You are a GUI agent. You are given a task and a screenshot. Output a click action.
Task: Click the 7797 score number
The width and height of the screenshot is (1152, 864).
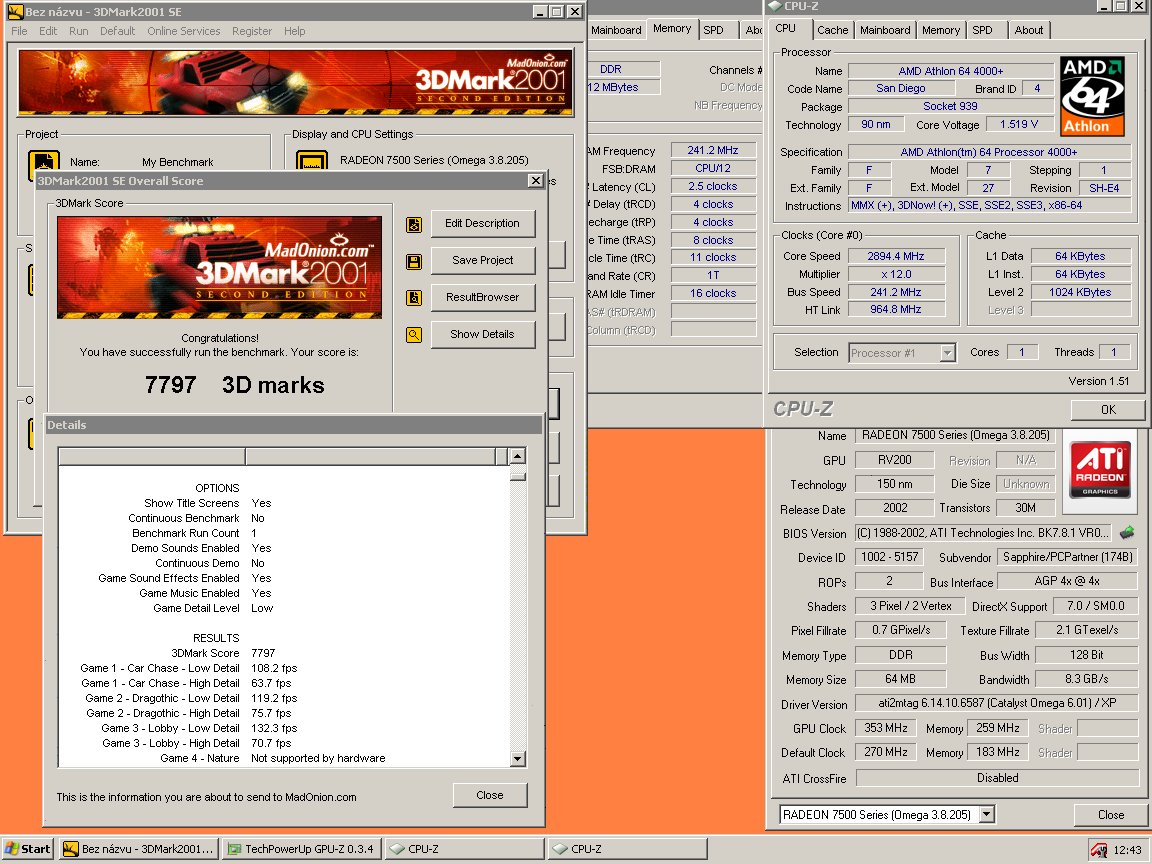click(170, 385)
